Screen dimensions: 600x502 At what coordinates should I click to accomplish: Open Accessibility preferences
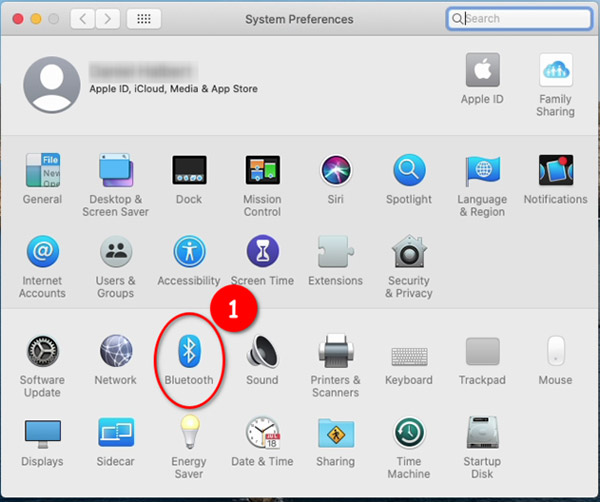(x=189, y=253)
